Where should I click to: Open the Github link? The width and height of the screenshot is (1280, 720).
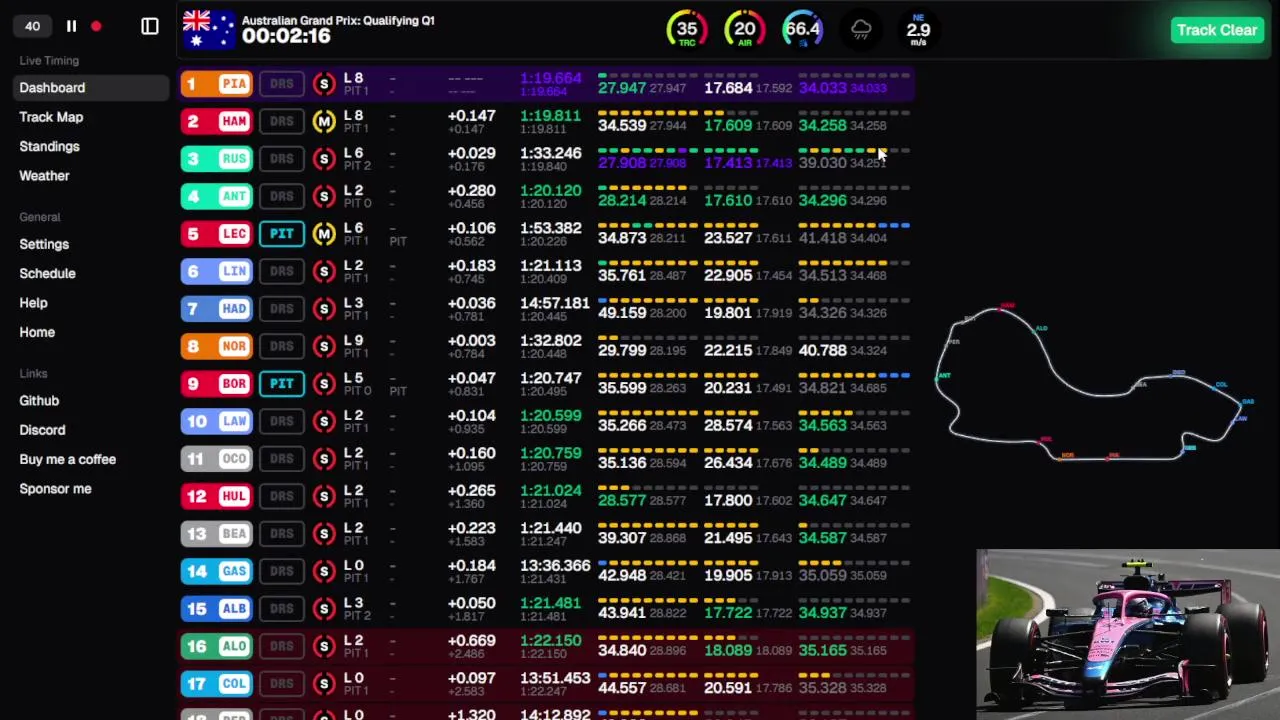(39, 401)
